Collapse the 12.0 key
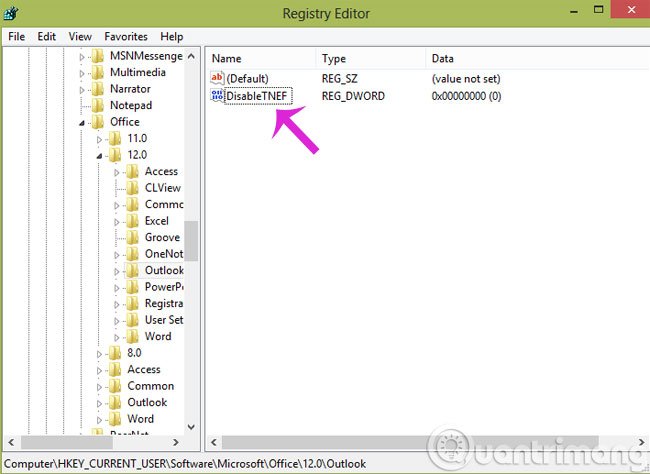This screenshot has width=650, height=474. point(99,156)
